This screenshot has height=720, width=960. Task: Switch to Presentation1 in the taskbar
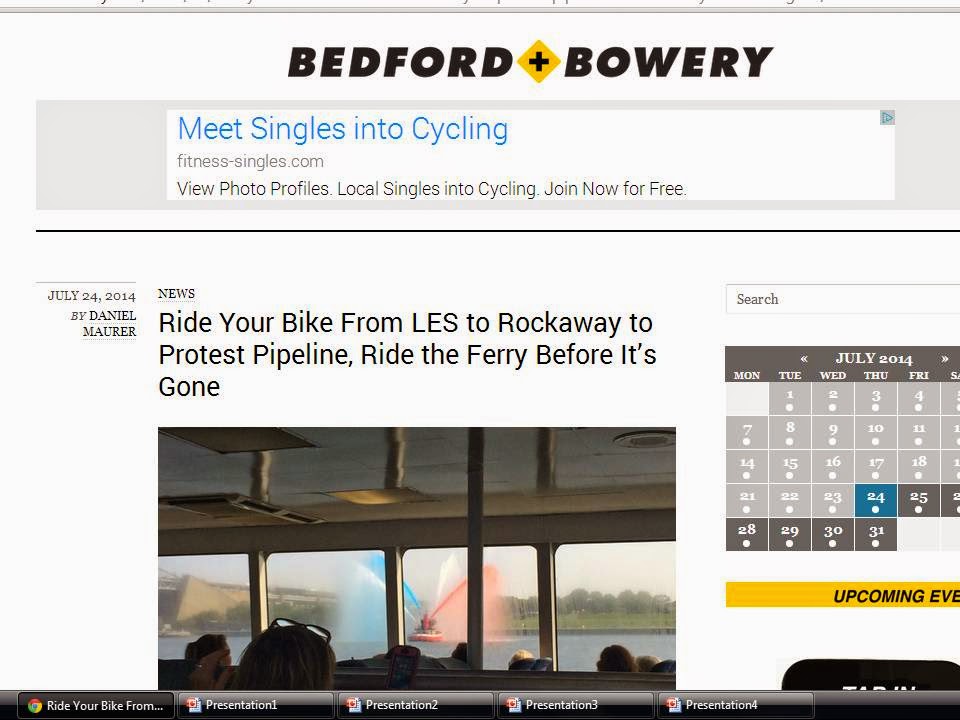tap(255, 705)
